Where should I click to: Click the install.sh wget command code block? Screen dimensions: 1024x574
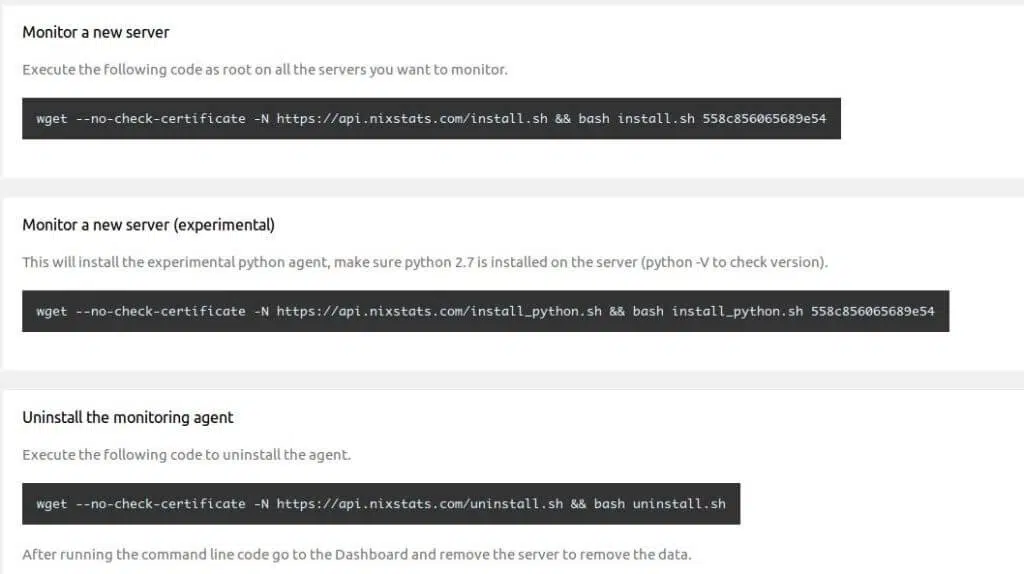click(x=431, y=118)
